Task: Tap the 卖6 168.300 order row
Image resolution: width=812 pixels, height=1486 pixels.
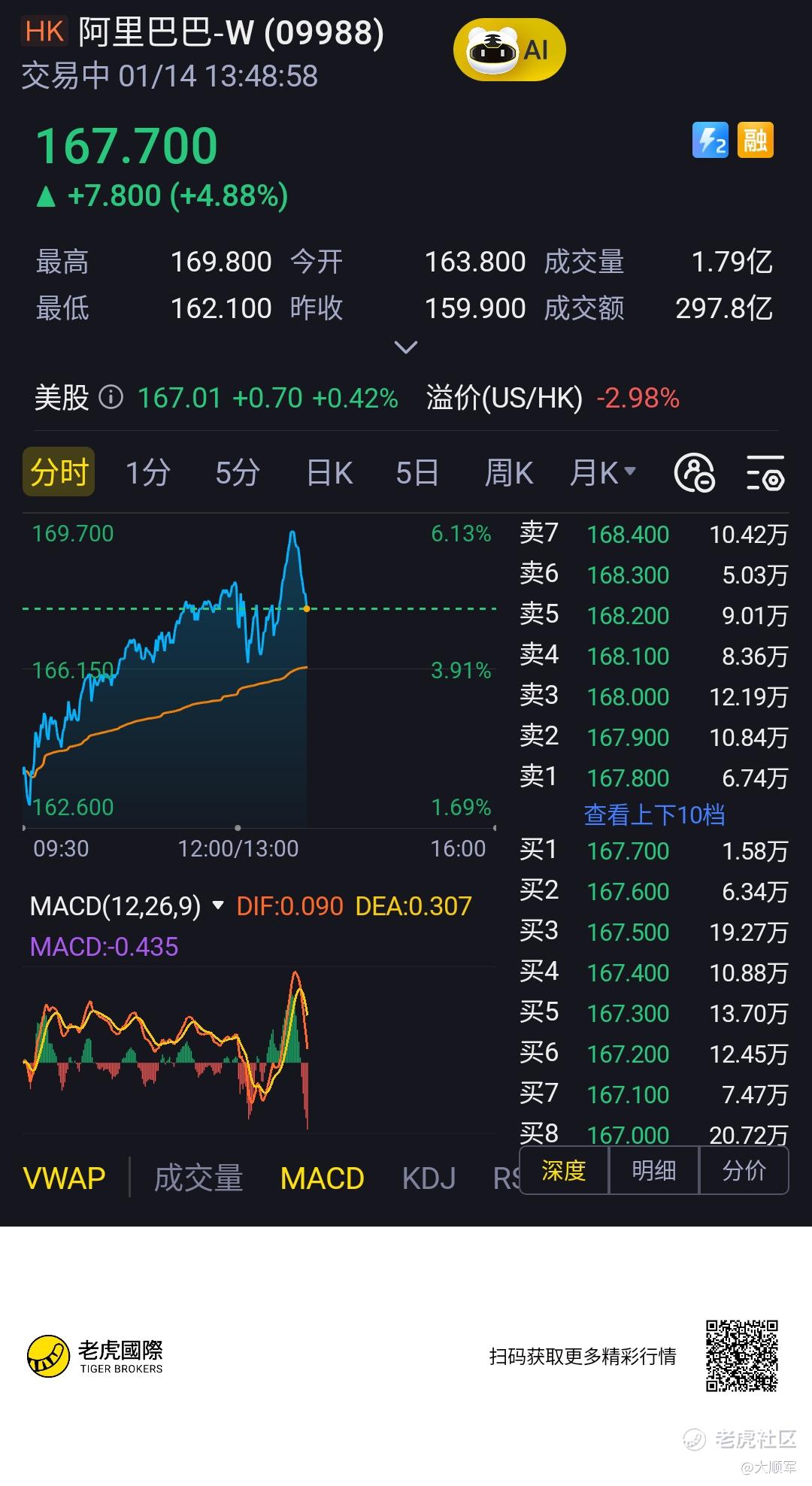Action: 653,575
